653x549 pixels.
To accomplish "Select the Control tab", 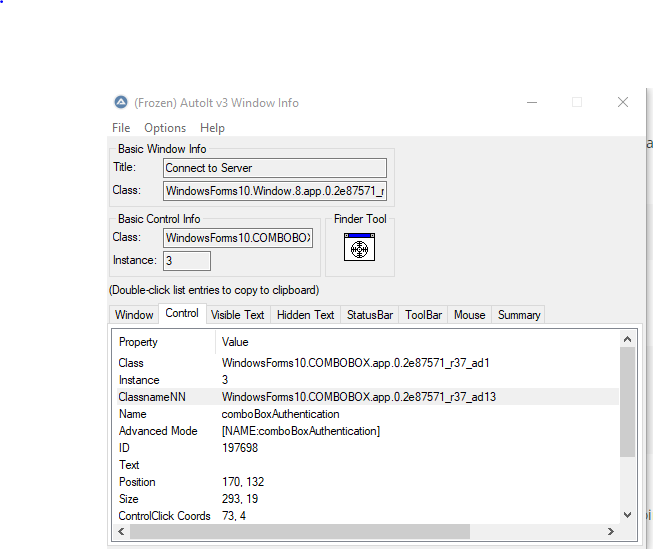I will coord(182,313).
